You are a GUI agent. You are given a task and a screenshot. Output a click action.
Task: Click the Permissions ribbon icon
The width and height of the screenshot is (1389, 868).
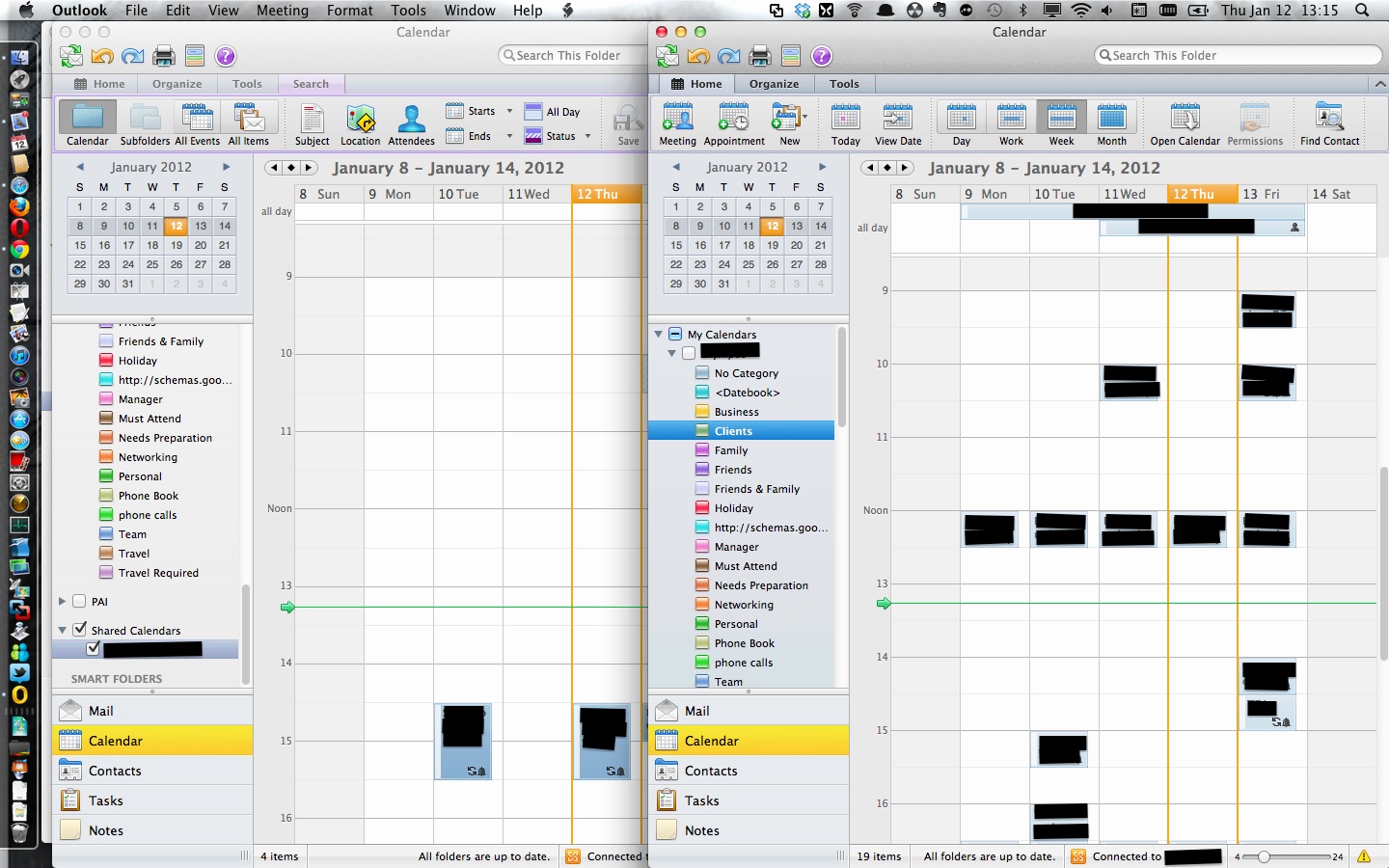1255,124
